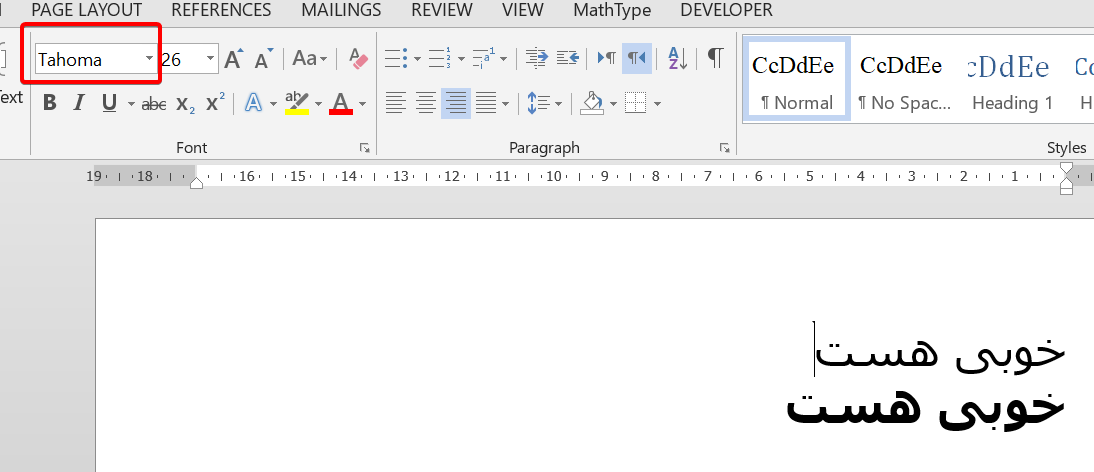Open Justify options dropdown arrow
Image resolution: width=1094 pixels, height=472 pixels.
coord(505,104)
